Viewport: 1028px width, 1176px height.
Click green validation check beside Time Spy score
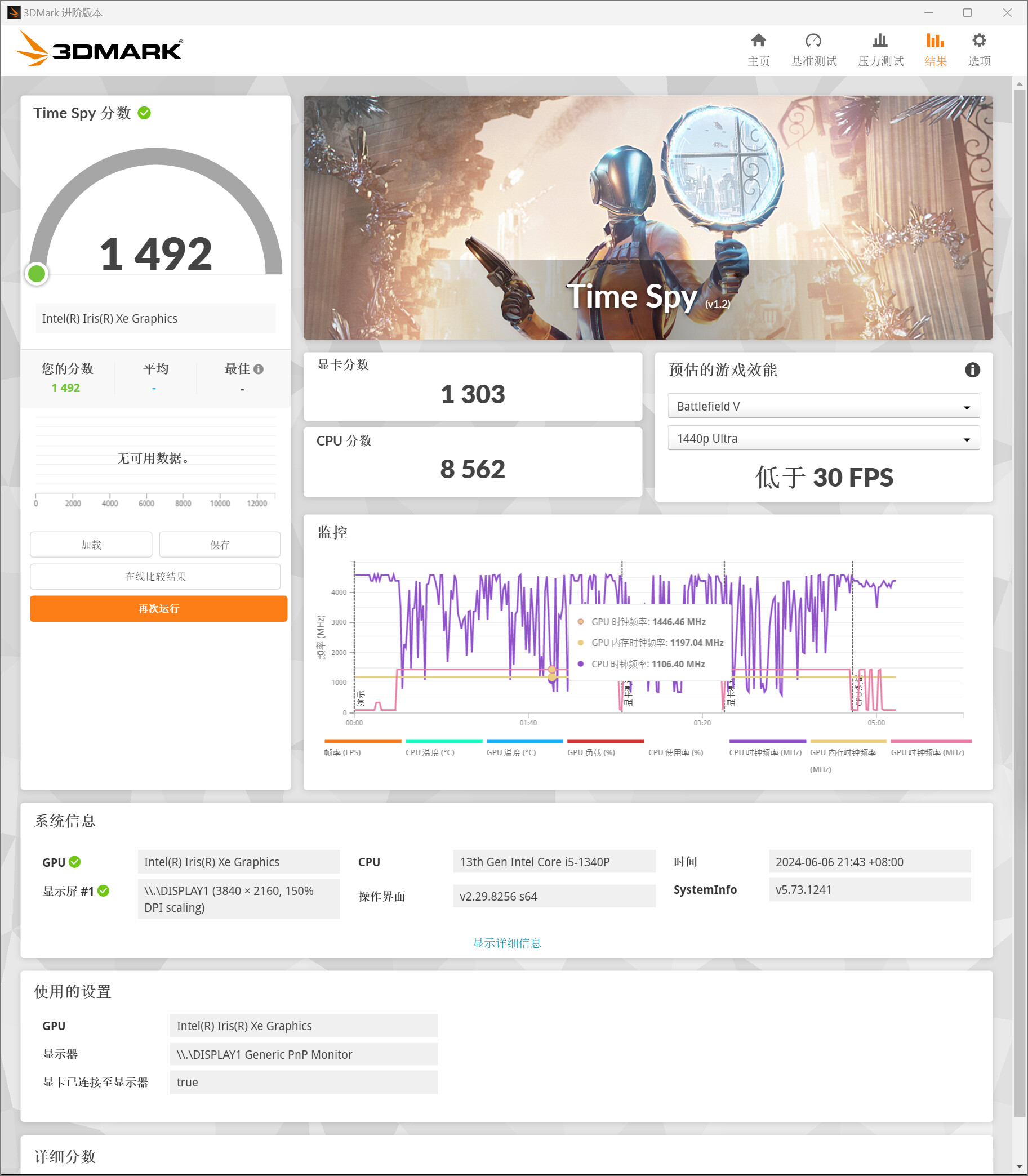tap(145, 113)
